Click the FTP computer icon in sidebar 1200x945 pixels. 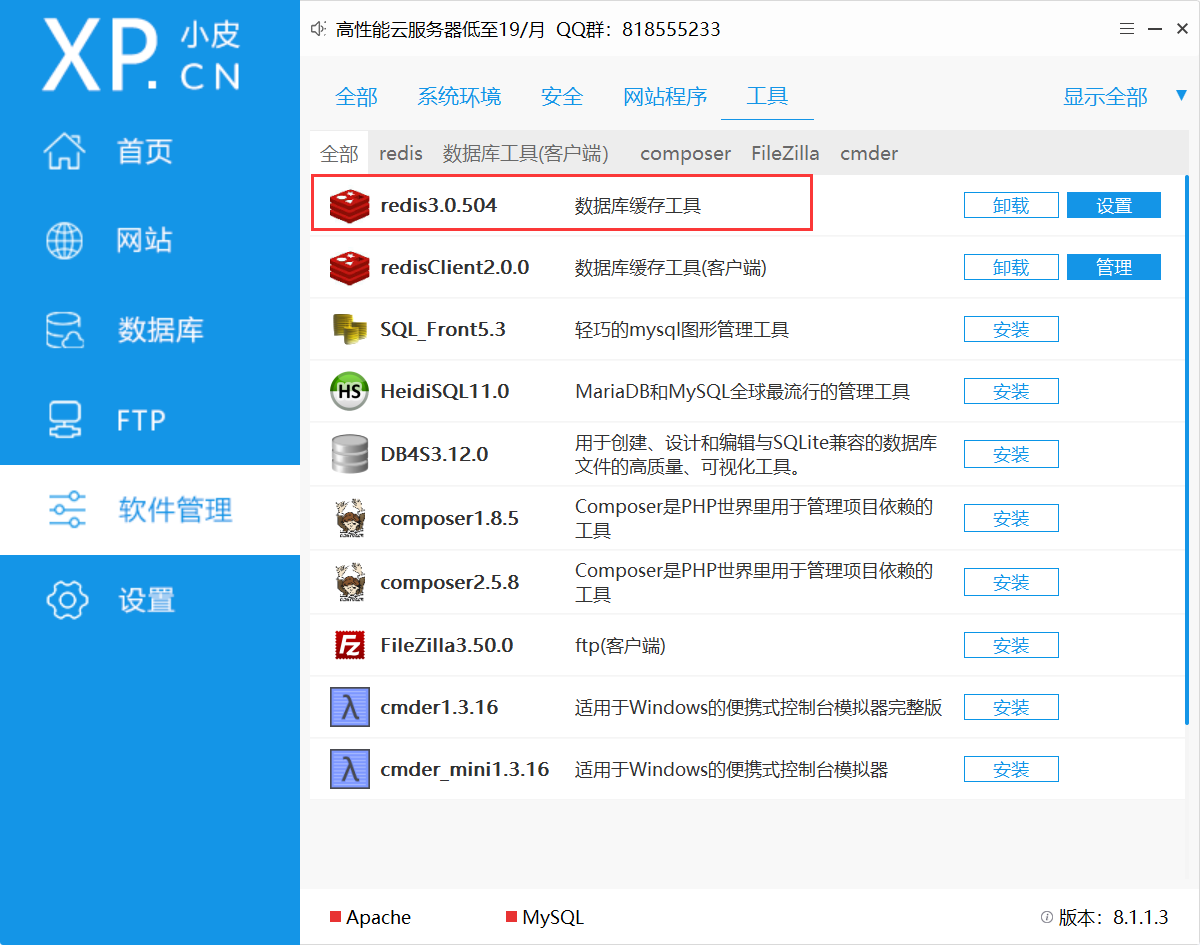[66, 420]
